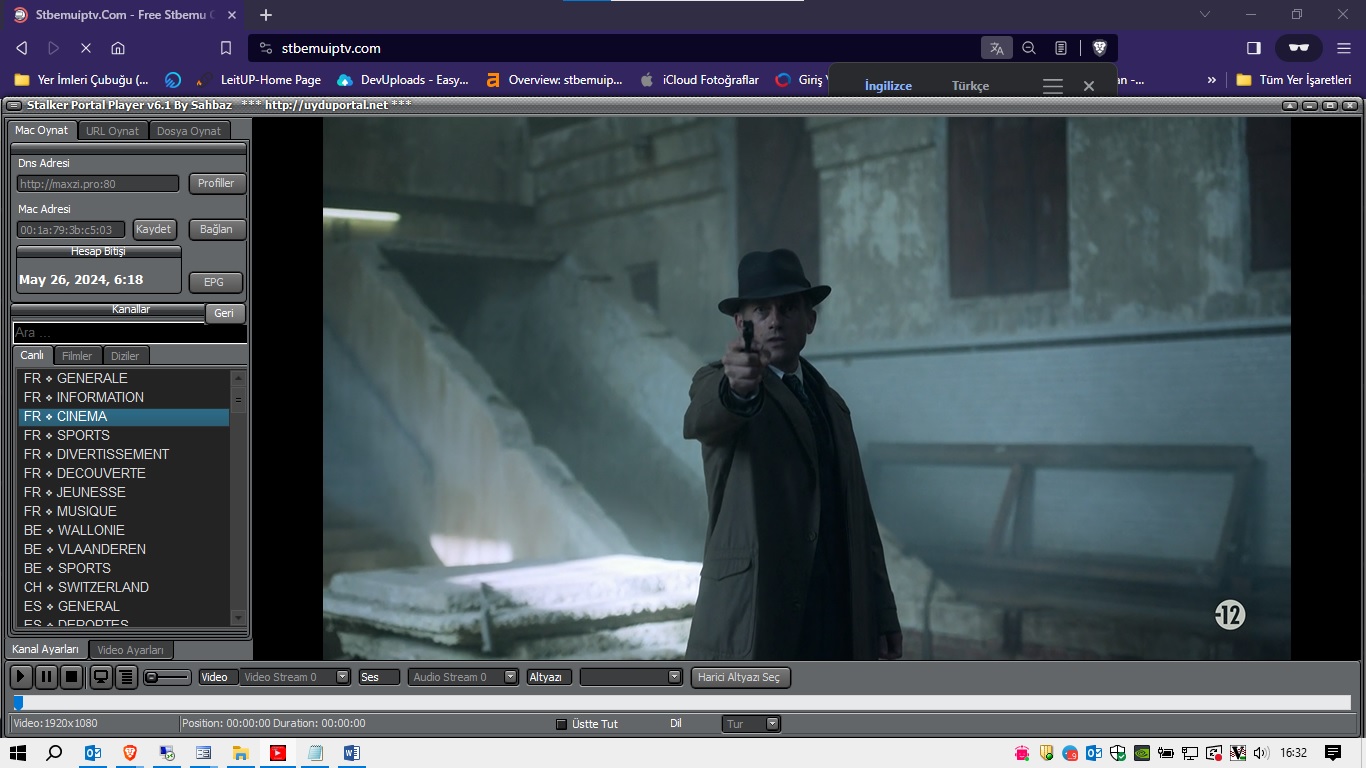Select CH SWITZERLAND category

pos(124,587)
